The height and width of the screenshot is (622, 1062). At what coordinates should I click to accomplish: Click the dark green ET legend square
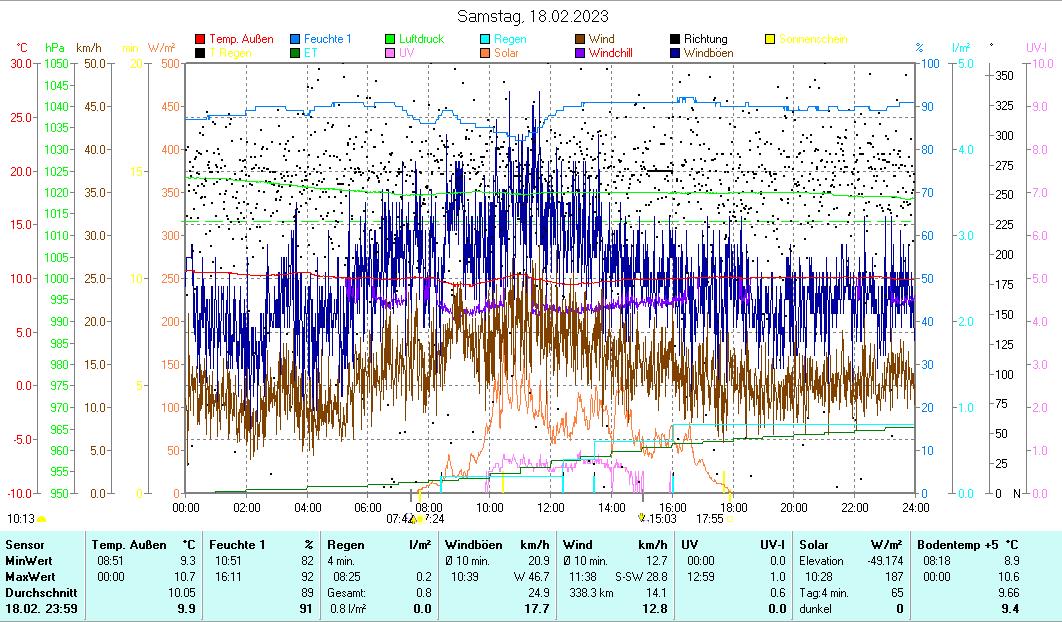pos(295,53)
